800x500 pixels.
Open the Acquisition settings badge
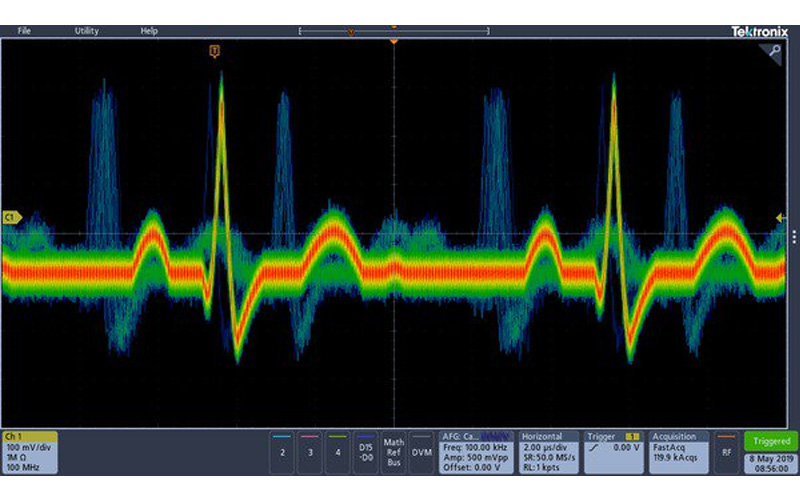679,452
